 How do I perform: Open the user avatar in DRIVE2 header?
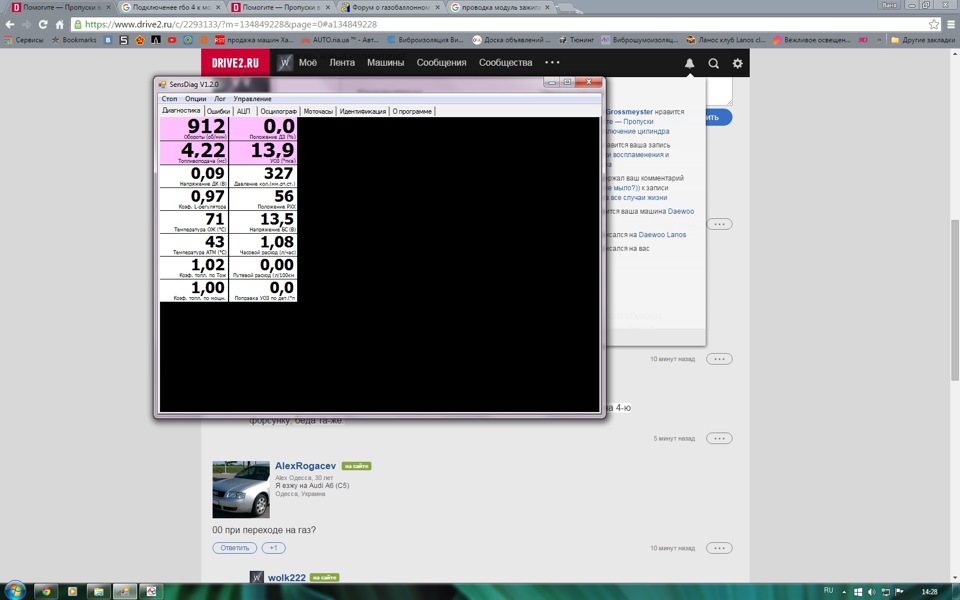[284, 62]
